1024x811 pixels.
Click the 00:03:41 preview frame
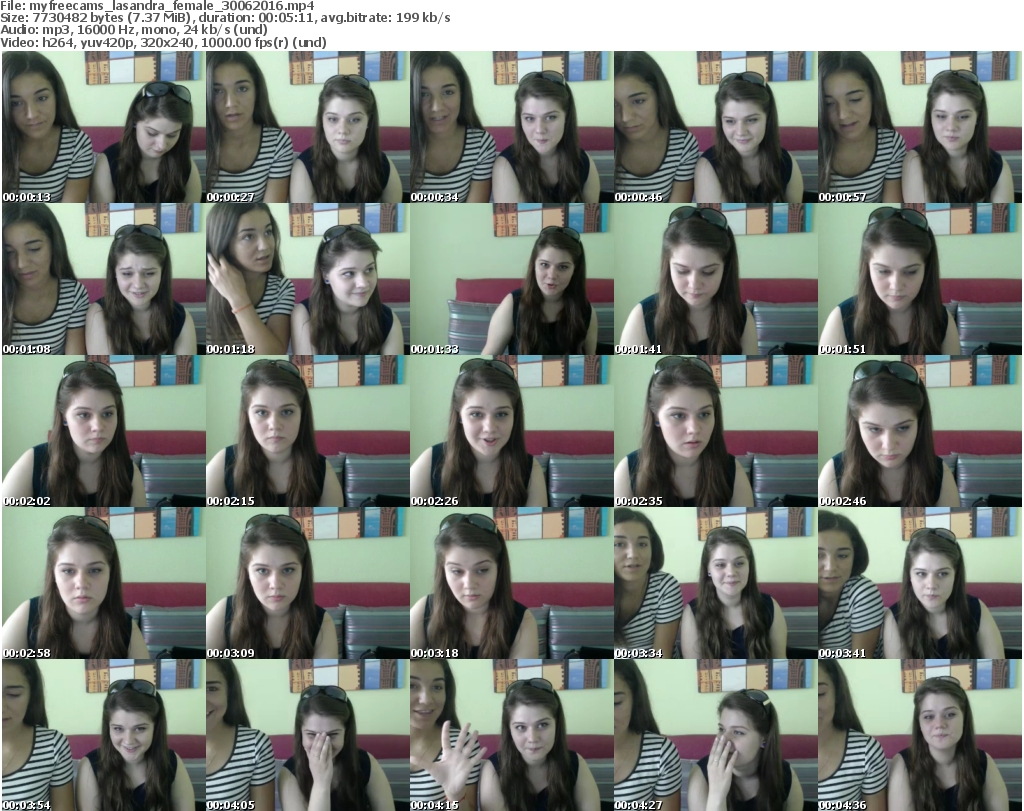[x=920, y=583]
